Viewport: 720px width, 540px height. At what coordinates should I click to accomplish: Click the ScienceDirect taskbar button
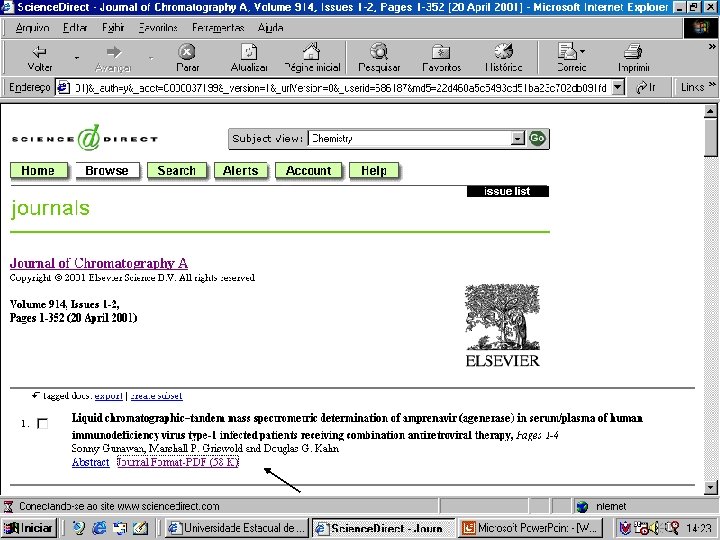pyautogui.click(x=383, y=528)
